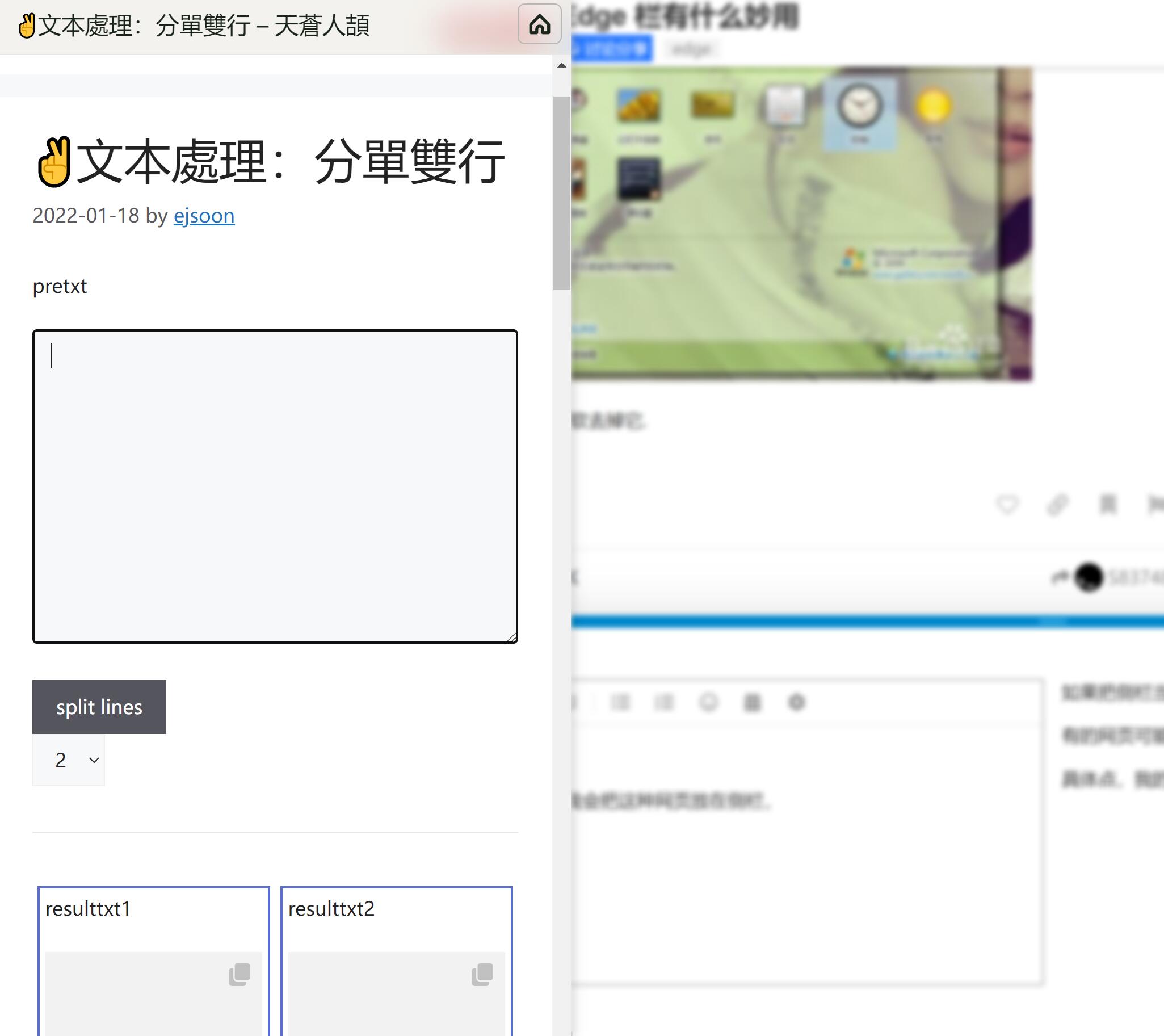The width and height of the screenshot is (1164, 1036).
Task: Click the blue horizontal progress bar
Action: [x=865, y=622]
